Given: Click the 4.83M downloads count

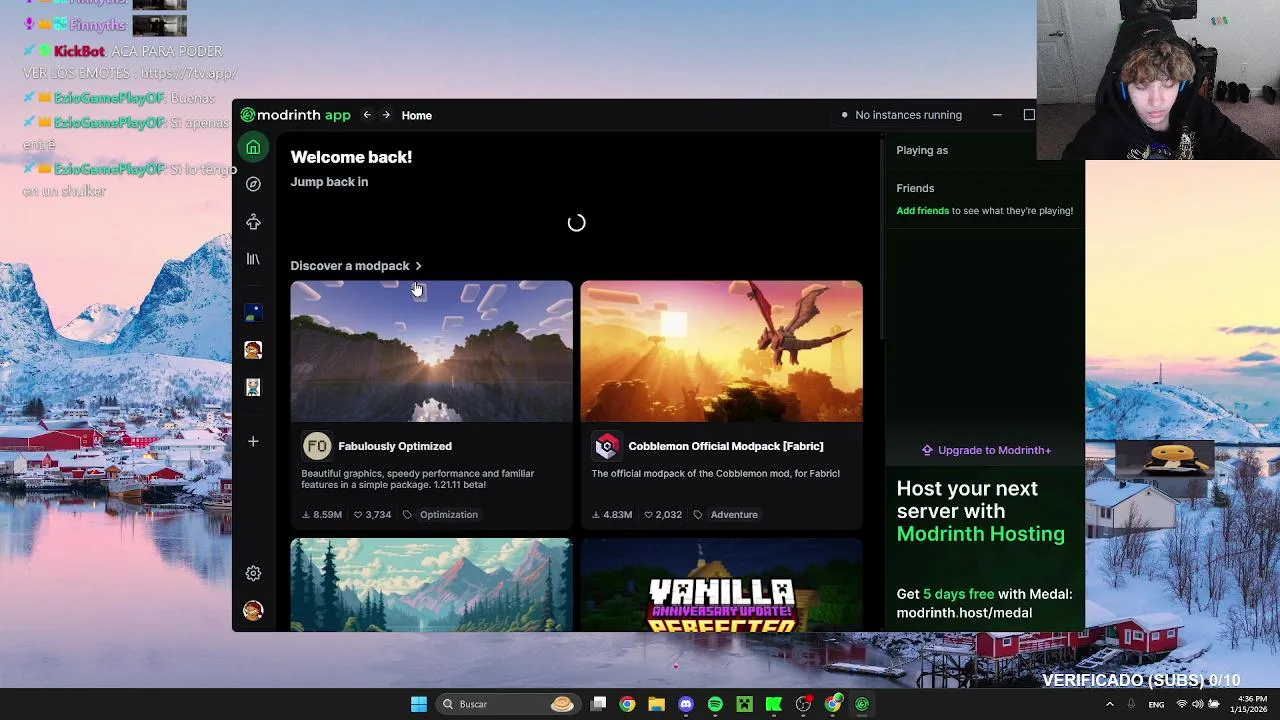Looking at the screenshot, I should [x=612, y=515].
